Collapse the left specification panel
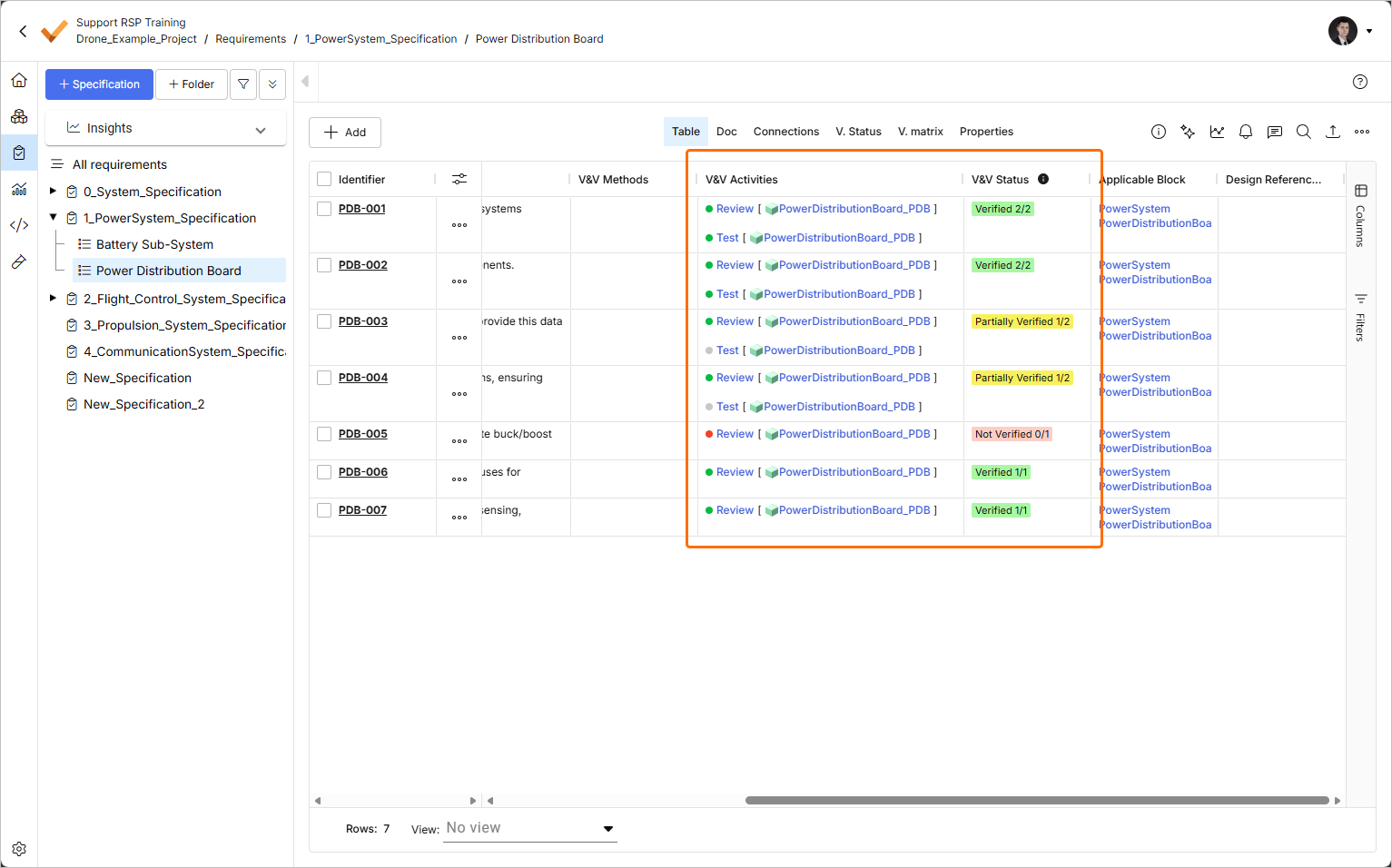The width and height of the screenshot is (1392, 868). (305, 82)
